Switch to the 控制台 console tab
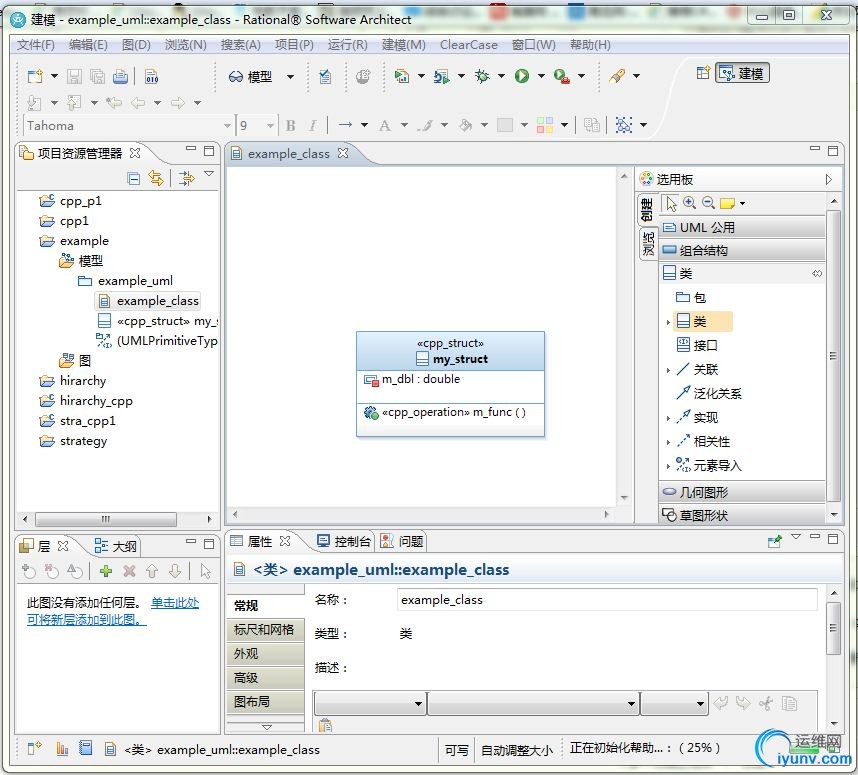 (x=344, y=541)
